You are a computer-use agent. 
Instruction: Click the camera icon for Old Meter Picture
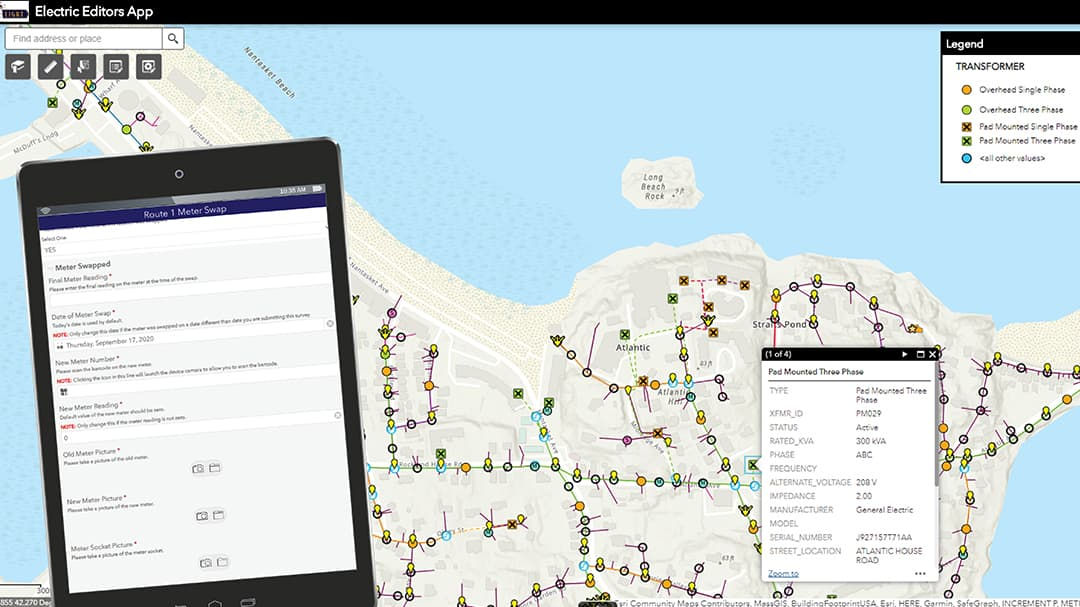click(x=198, y=467)
